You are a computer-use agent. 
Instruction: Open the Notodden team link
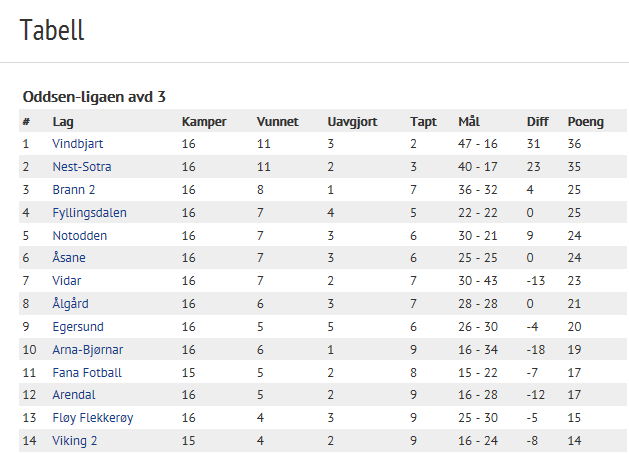tap(79, 236)
